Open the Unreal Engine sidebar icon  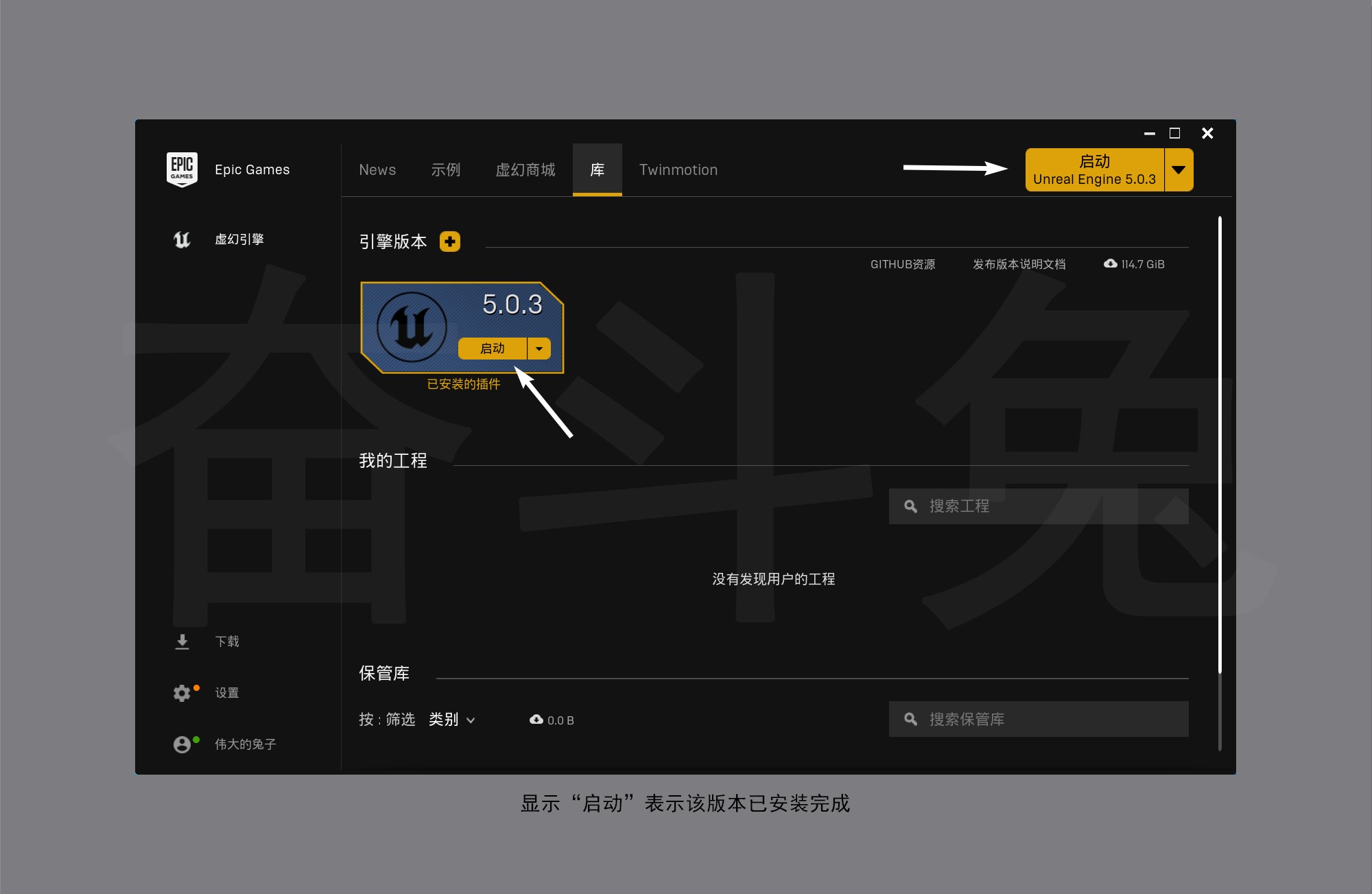(x=182, y=239)
